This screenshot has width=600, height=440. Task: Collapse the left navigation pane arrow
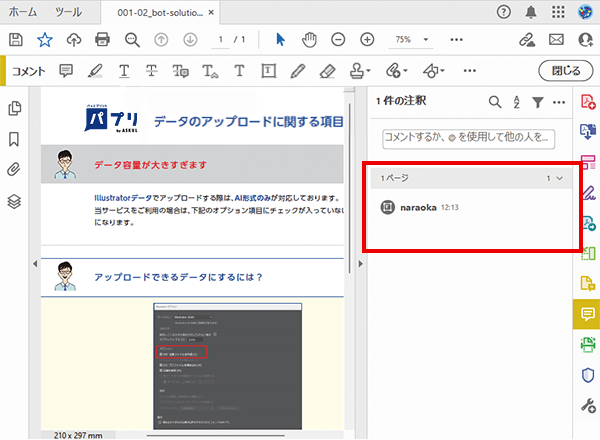35,264
